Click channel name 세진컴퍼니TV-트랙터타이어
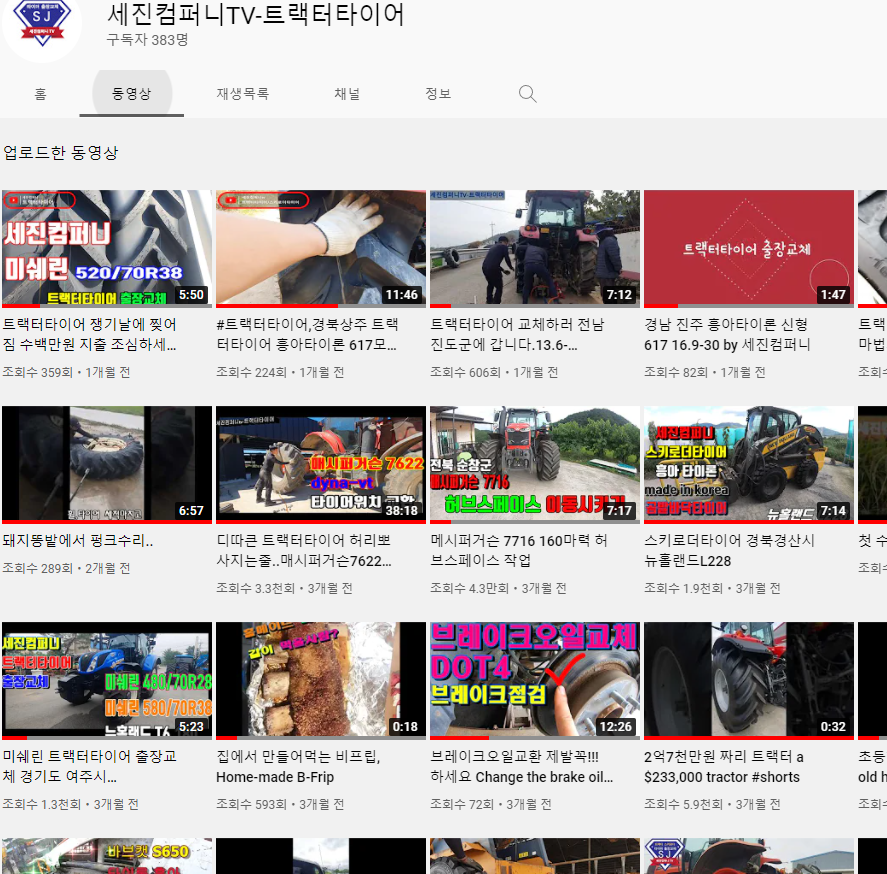 (256, 14)
